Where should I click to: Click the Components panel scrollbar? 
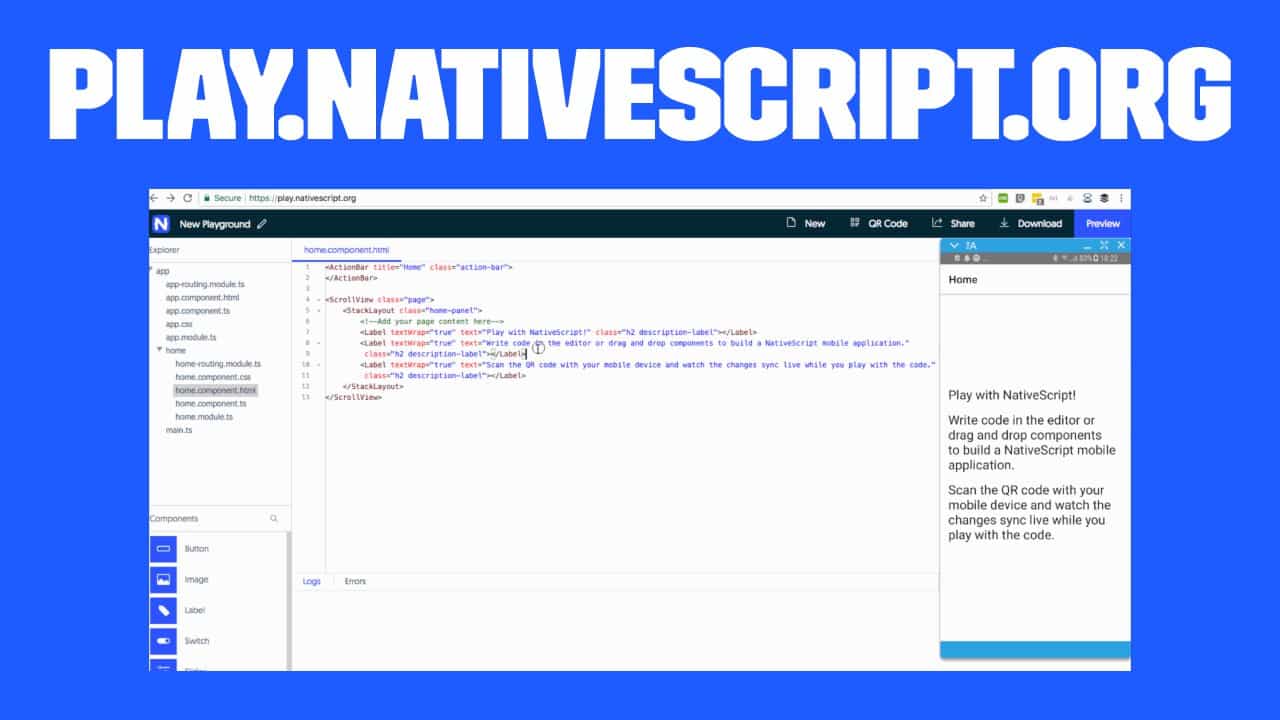click(x=289, y=600)
